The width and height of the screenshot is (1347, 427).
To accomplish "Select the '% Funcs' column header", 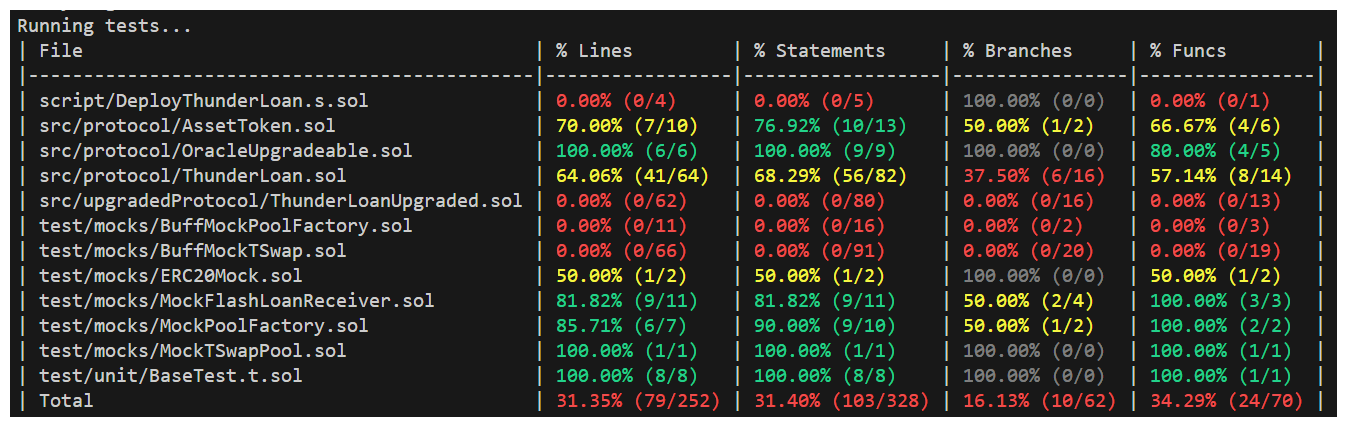I will [1188, 51].
